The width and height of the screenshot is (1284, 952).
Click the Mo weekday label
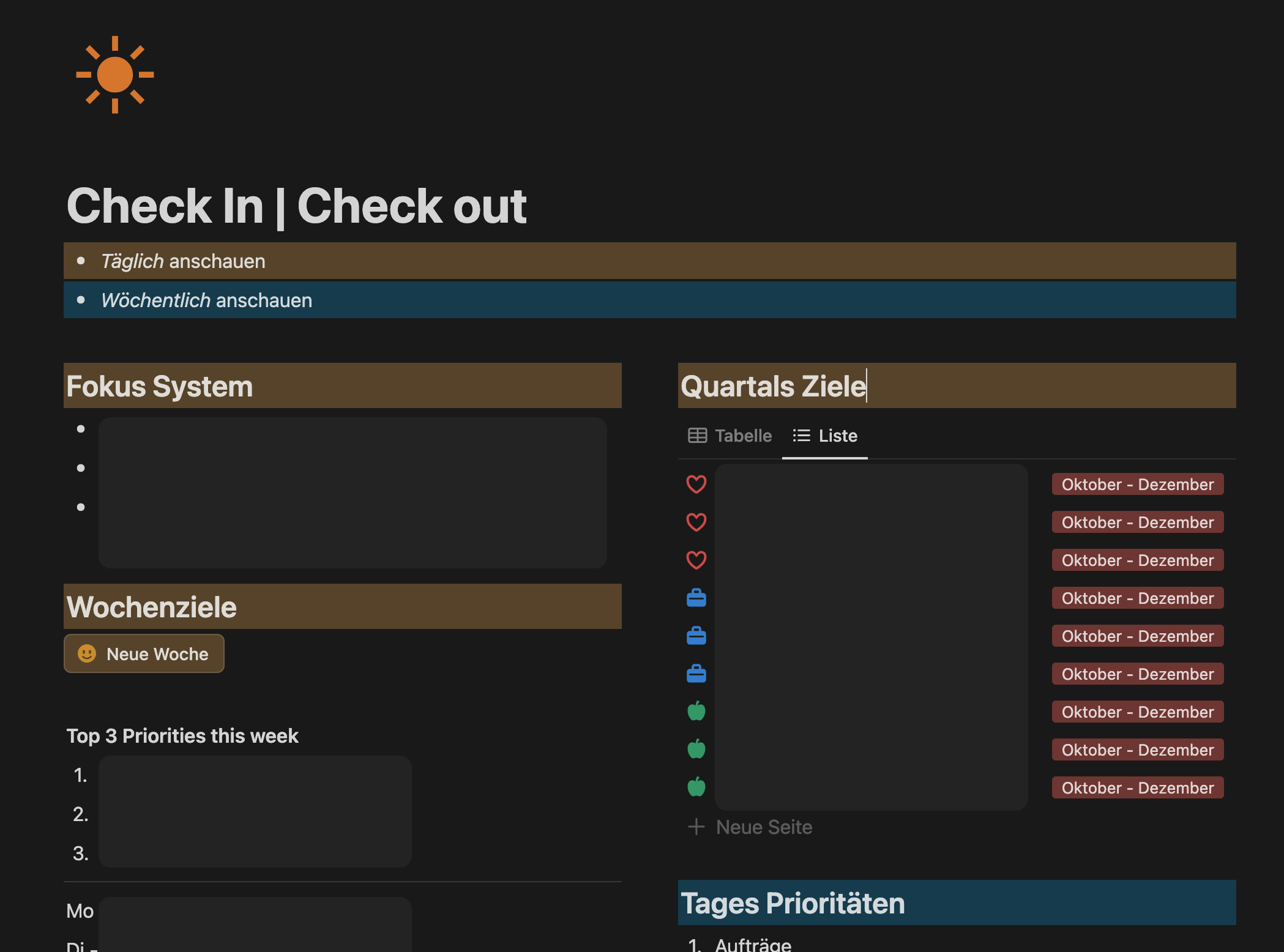coord(80,911)
